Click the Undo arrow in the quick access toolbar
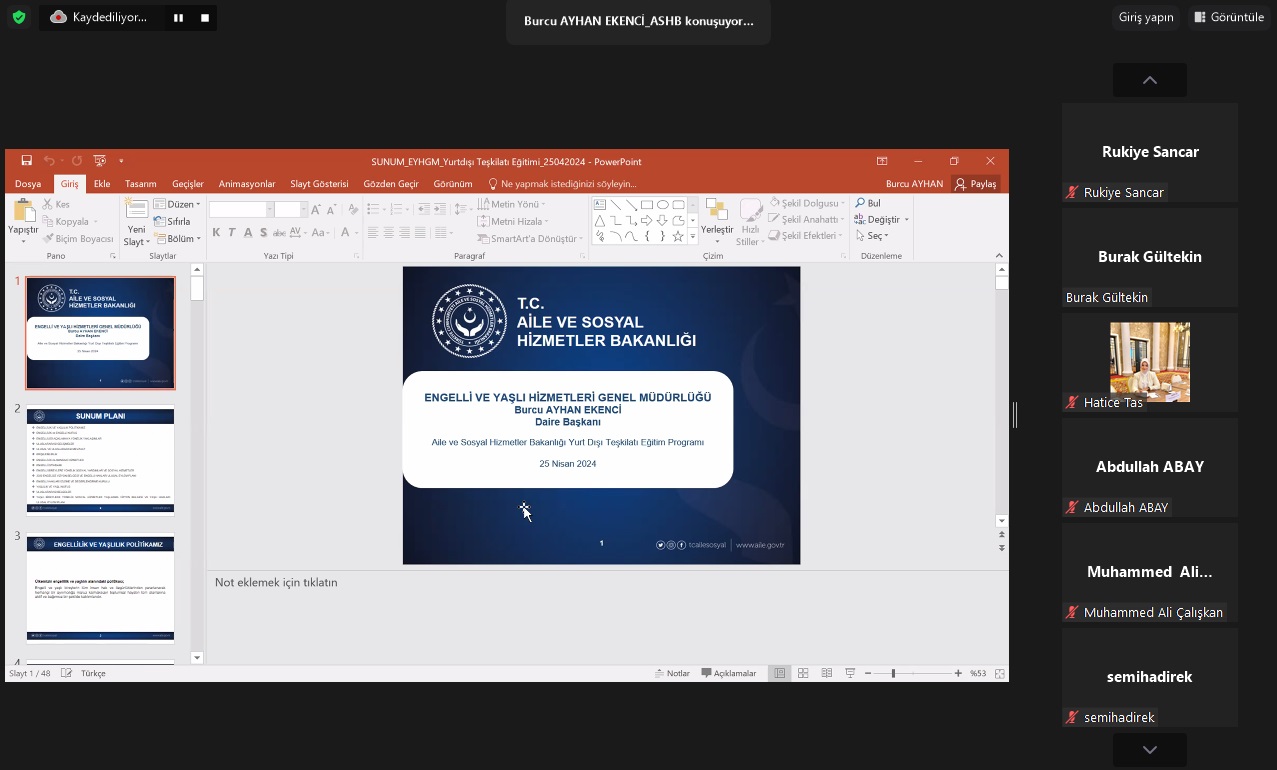Viewport: 1277px width, 770px height. click(x=49, y=161)
